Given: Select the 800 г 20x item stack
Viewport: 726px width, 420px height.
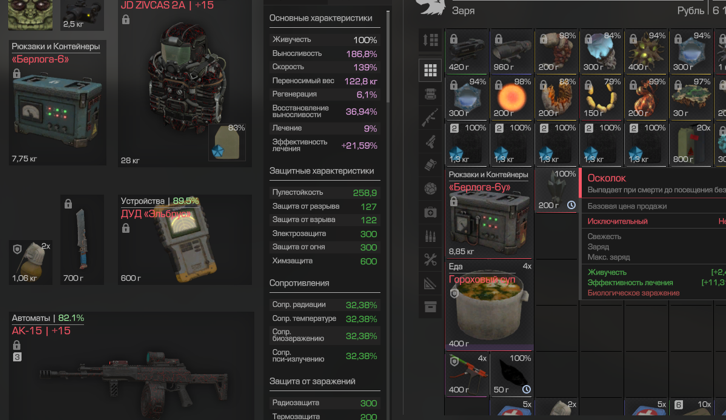Looking at the screenshot, I should [x=690, y=144].
